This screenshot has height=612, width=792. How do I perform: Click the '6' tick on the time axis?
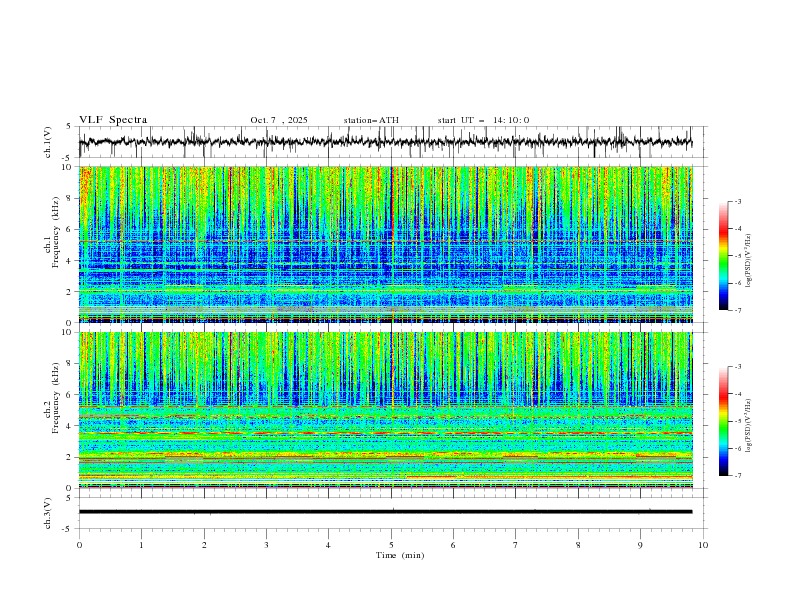pos(453,545)
